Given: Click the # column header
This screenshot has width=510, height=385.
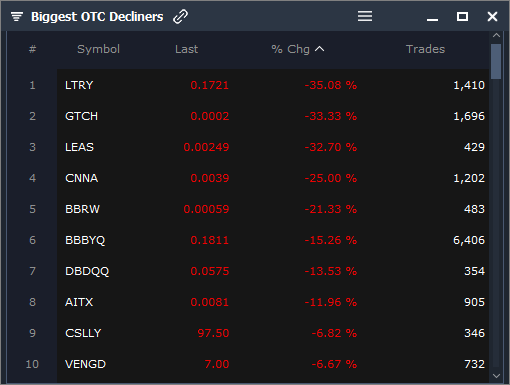Looking at the screenshot, I should pos(32,49).
